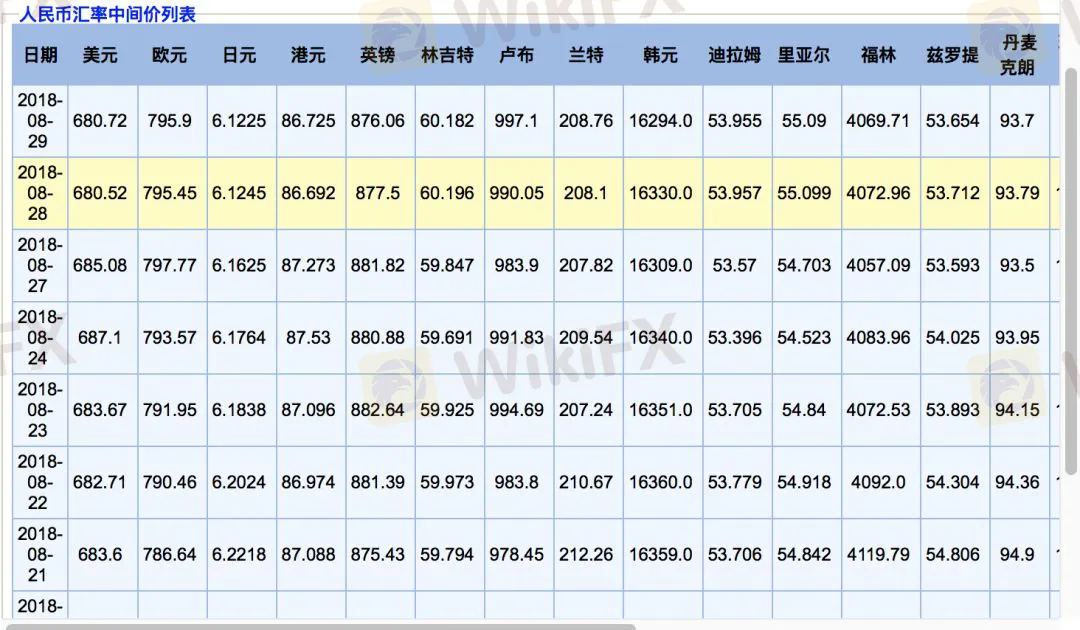Select the 2018-08-27 date cell
The height and width of the screenshot is (630, 1080).
(x=40, y=265)
